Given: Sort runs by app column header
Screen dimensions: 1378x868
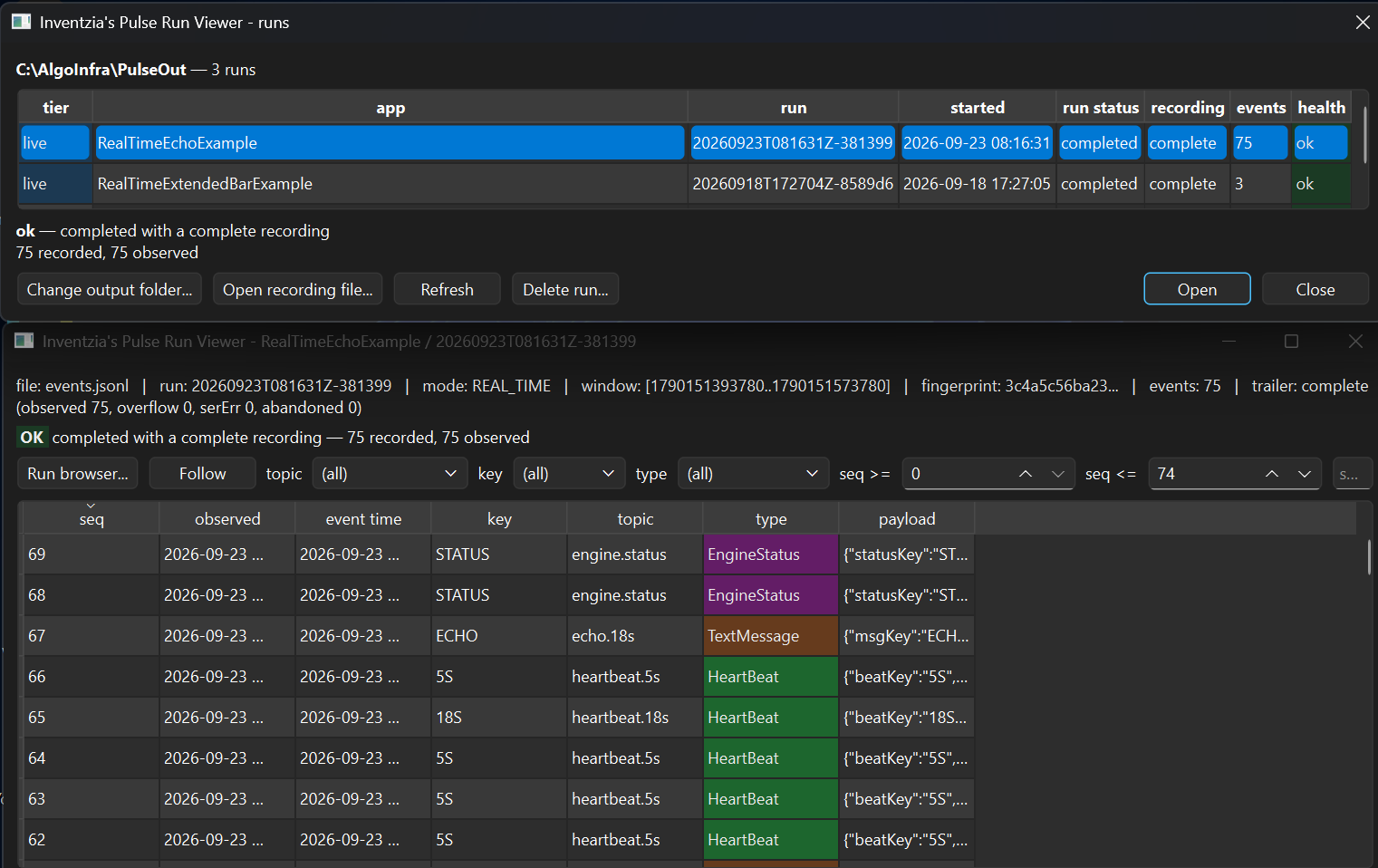Looking at the screenshot, I should 390,107.
